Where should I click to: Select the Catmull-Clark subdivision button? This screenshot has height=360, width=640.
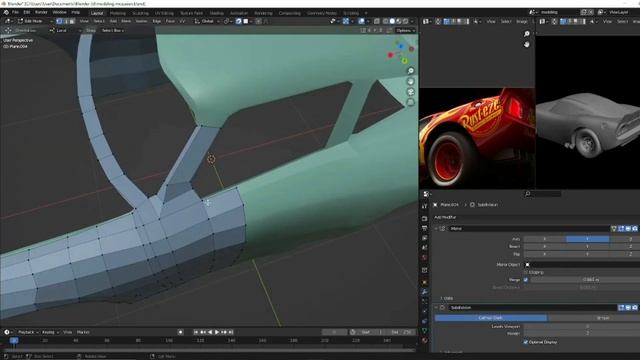[x=491, y=318]
